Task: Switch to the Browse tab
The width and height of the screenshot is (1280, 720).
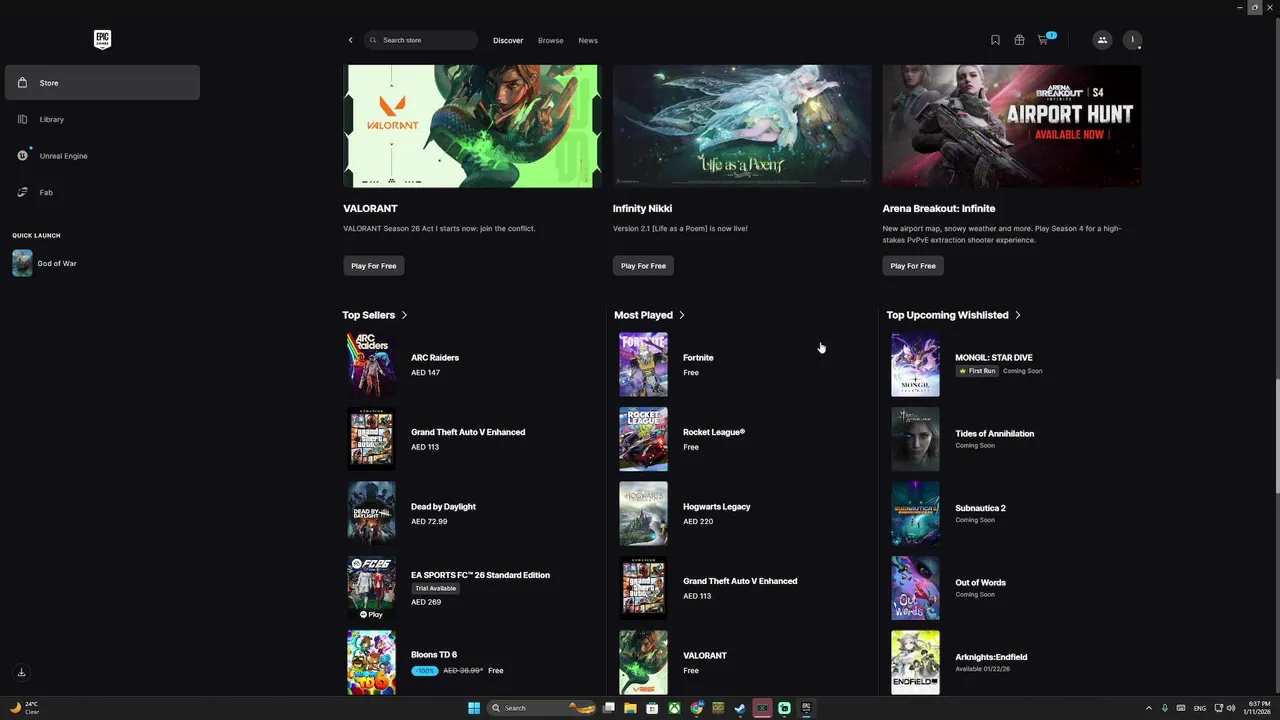Action: pyautogui.click(x=550, y=40)
